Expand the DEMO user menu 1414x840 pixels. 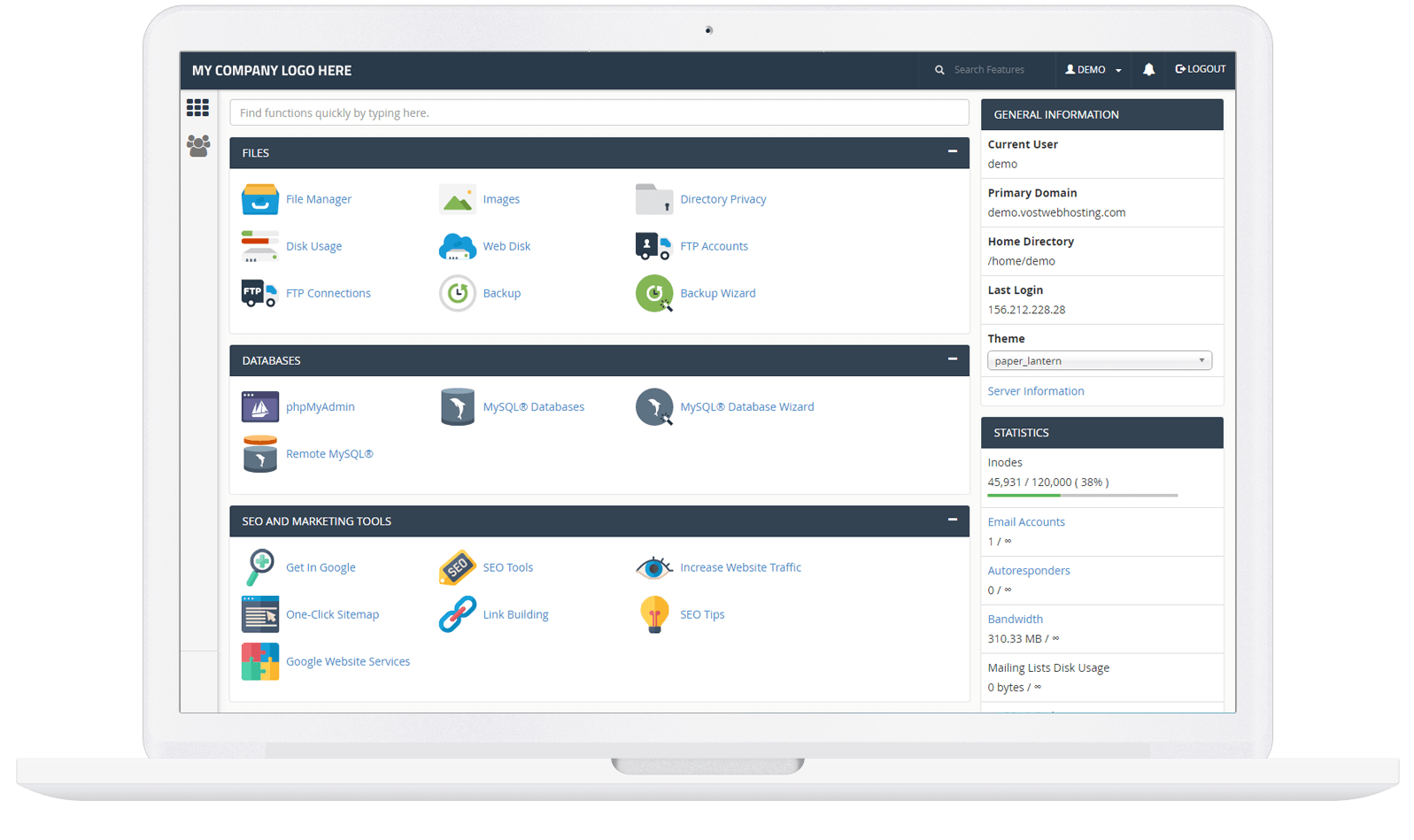click(1093, 69)
